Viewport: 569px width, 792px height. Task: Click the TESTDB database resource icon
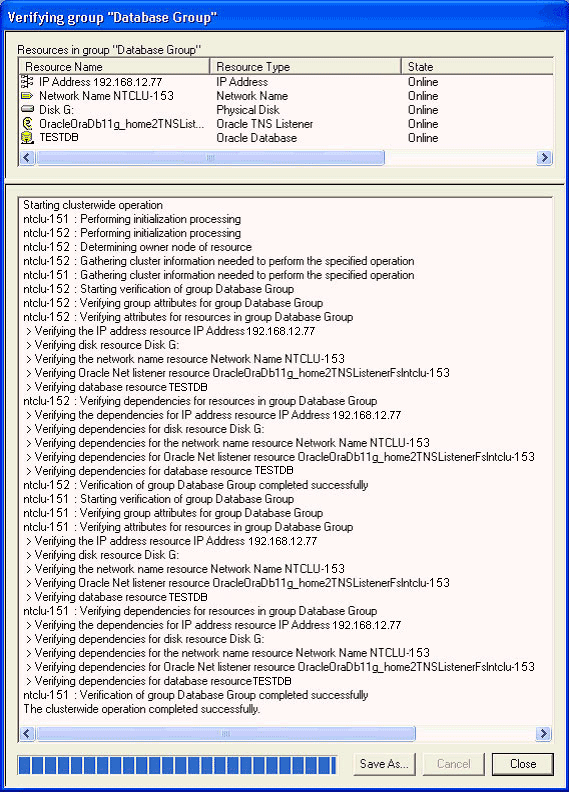click(27, 137)
